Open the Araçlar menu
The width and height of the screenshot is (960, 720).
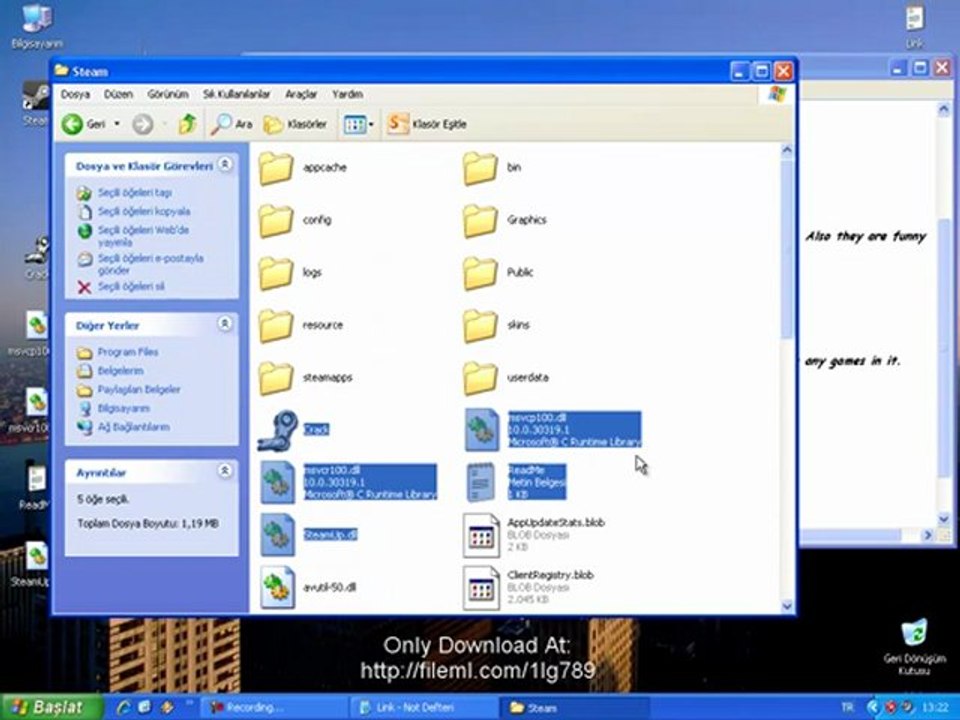pyautogui.click(x=300, y=94)
